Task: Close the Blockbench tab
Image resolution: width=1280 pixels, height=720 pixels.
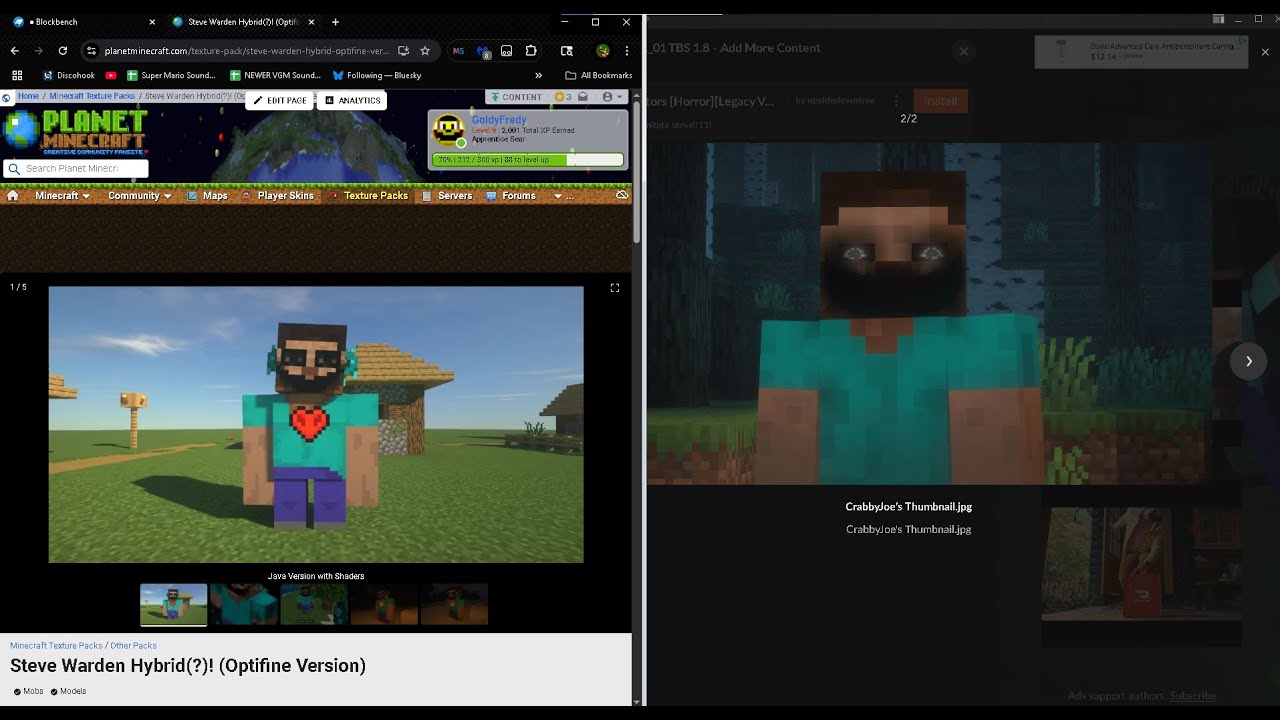Action: [x=152, y=21]
